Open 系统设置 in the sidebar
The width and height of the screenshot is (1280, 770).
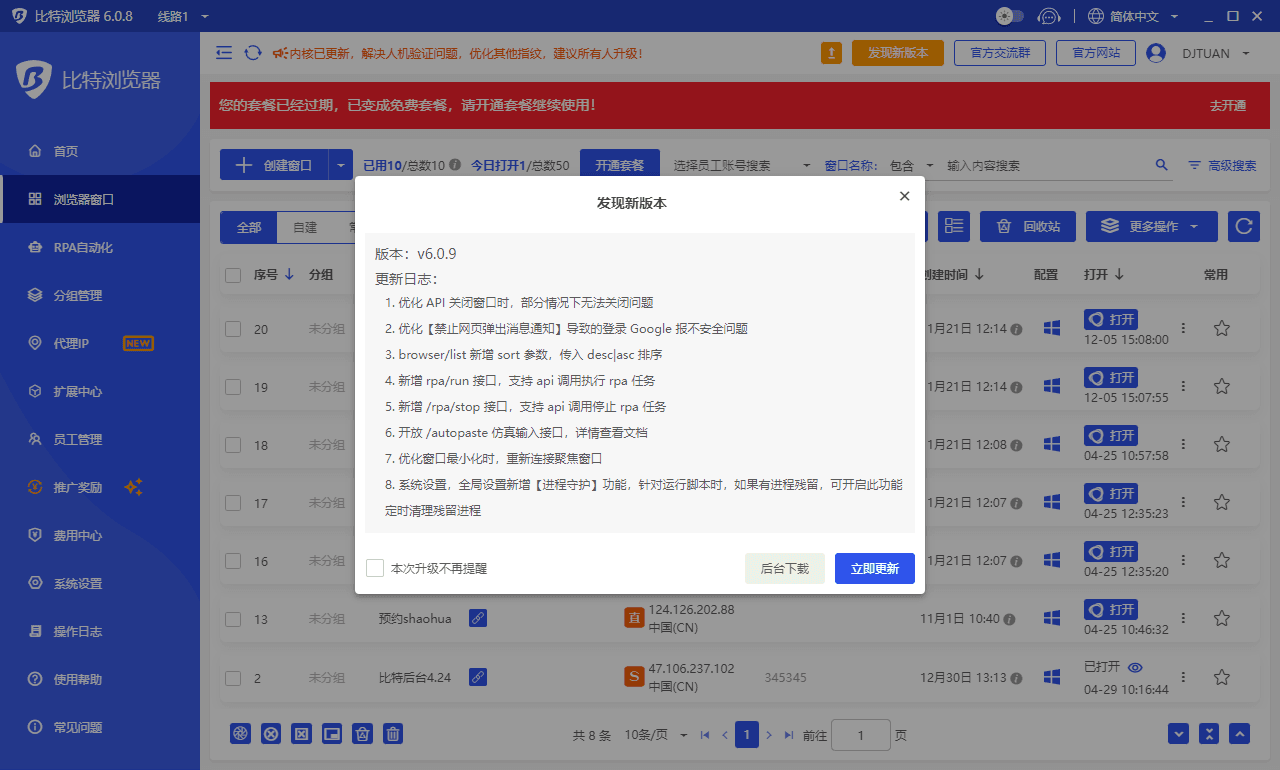(100, 583)
